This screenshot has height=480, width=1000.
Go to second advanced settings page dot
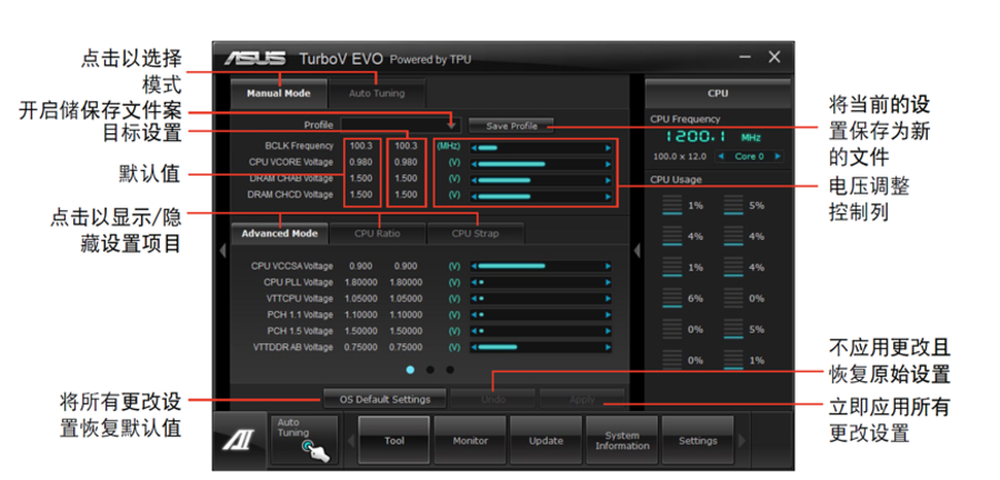click(430, 369)
